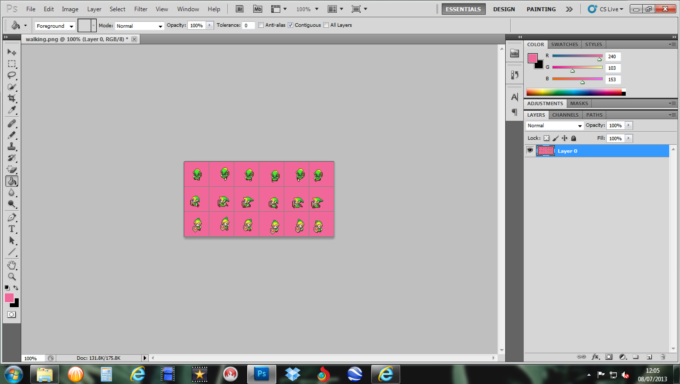Image resolution: width=680 pixels, height=384 pixels.
Task: Enable the Anti-alias checkbox
Action: click(261, 25)
